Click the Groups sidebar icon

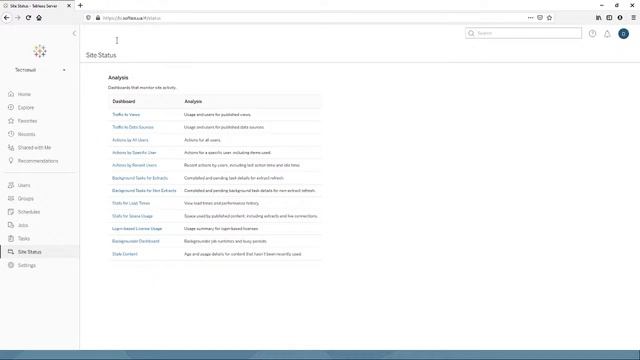[x=11, y=198]
